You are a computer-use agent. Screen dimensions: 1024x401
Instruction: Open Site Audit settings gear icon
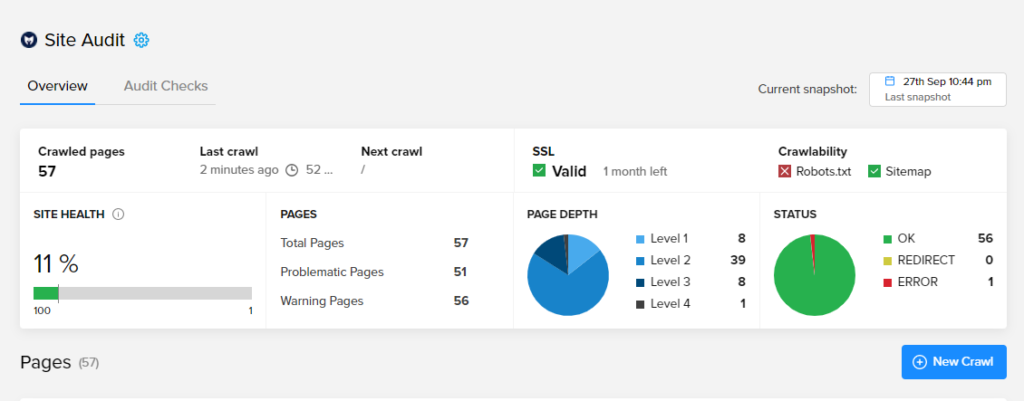coord(141,40)
